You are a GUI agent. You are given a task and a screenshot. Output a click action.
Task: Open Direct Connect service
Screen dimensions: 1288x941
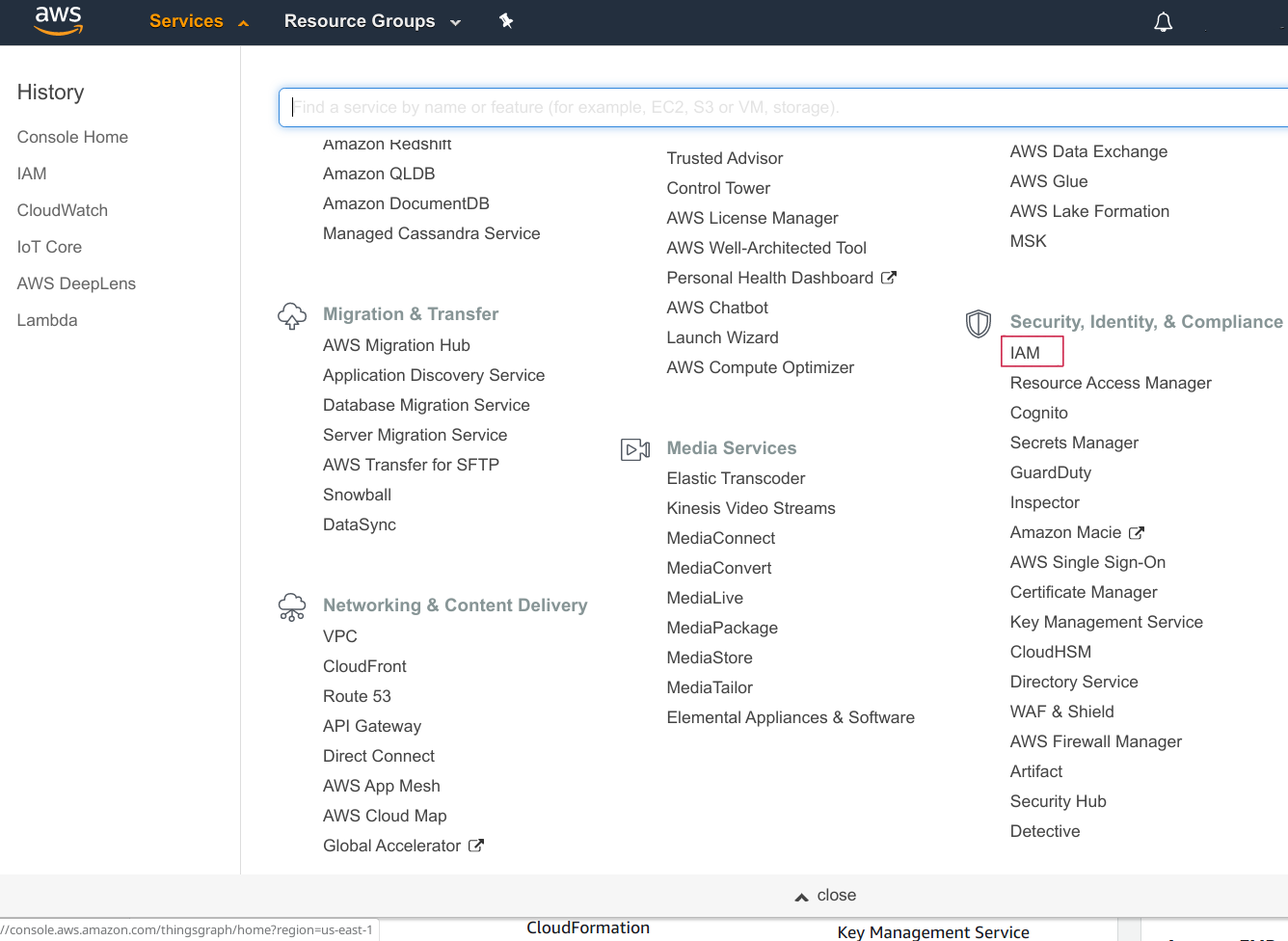[x=379, y=756]
